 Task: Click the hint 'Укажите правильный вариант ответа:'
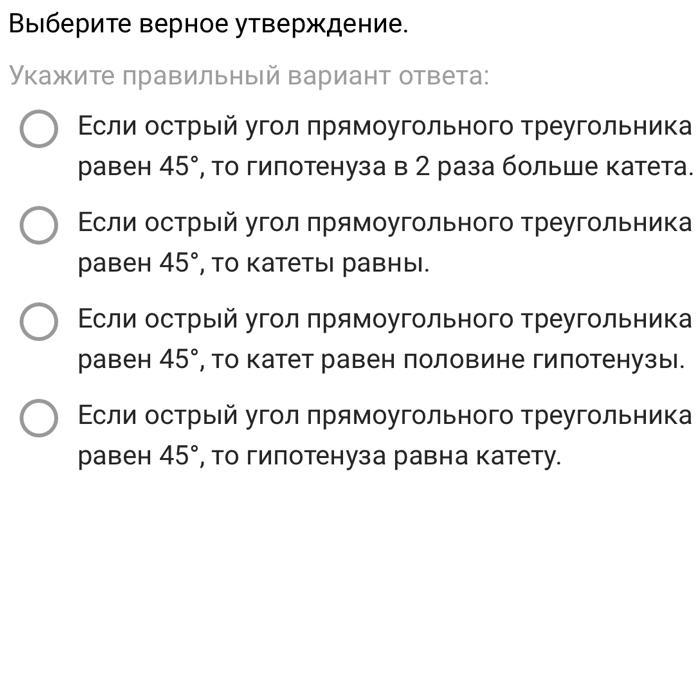[249, 76]
